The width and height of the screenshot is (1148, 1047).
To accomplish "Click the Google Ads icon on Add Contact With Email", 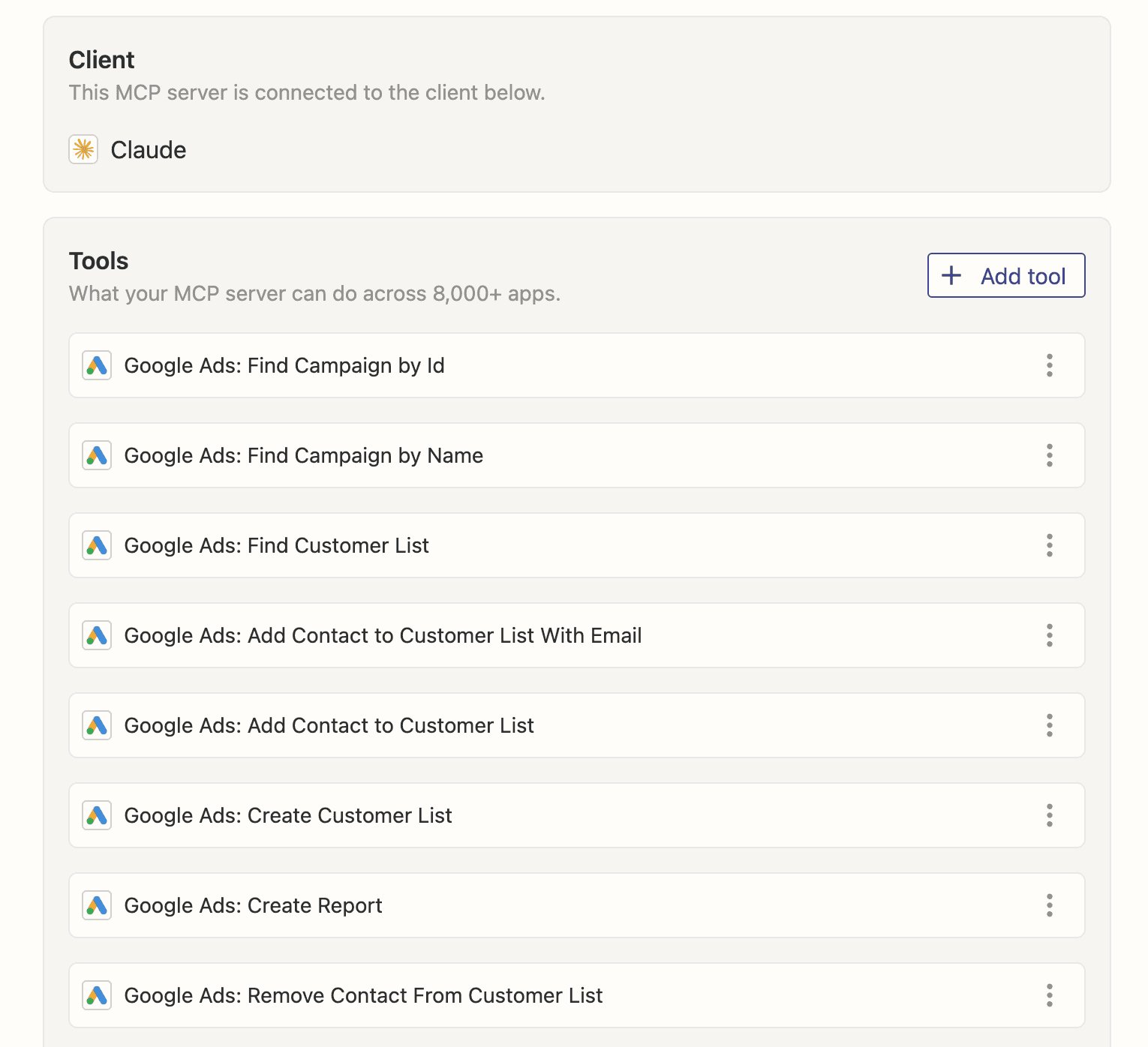I will 96,635.
